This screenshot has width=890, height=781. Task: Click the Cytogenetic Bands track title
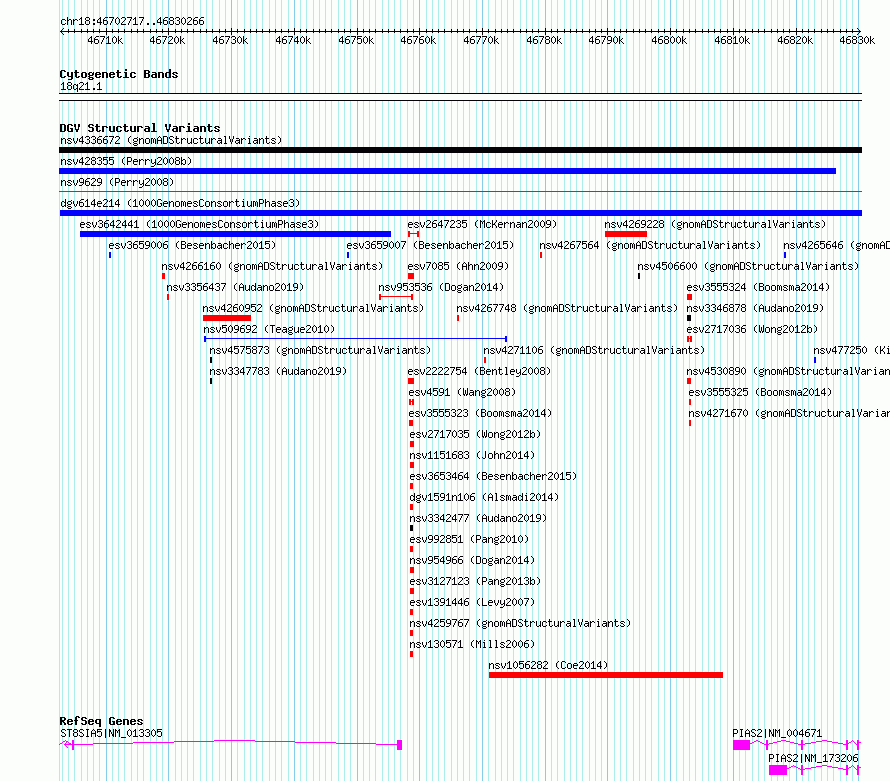click(x=119, y=74)
